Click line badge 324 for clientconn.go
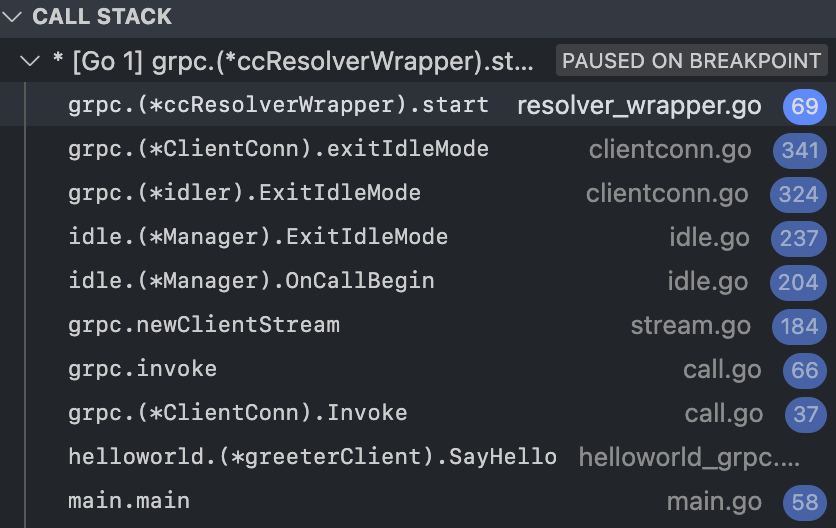Image resolution: width=836 pixels, height=528 pixels. click(798, 194)
